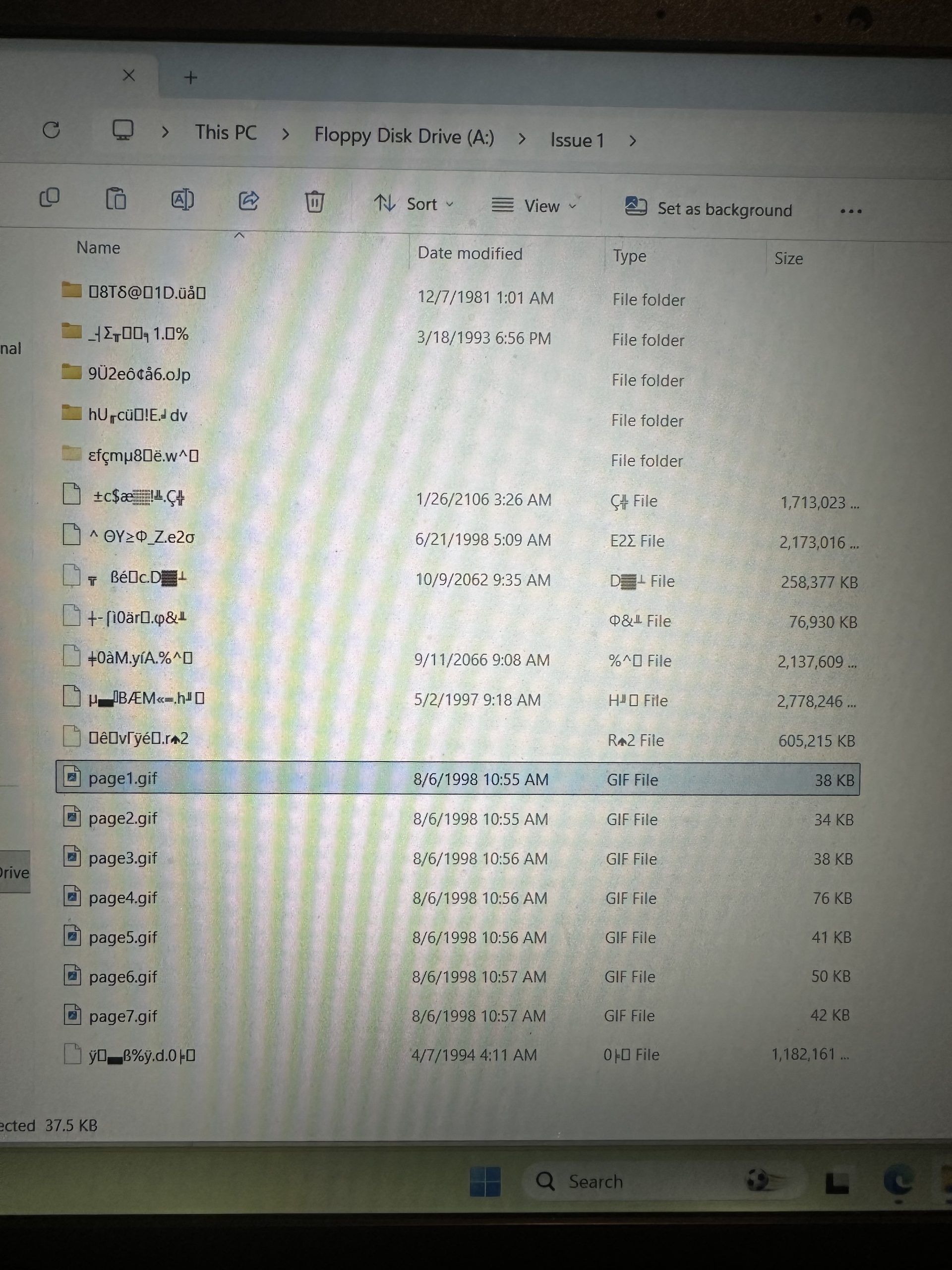
Task: Select the page2.gif file icon
Action: (72, 817)
